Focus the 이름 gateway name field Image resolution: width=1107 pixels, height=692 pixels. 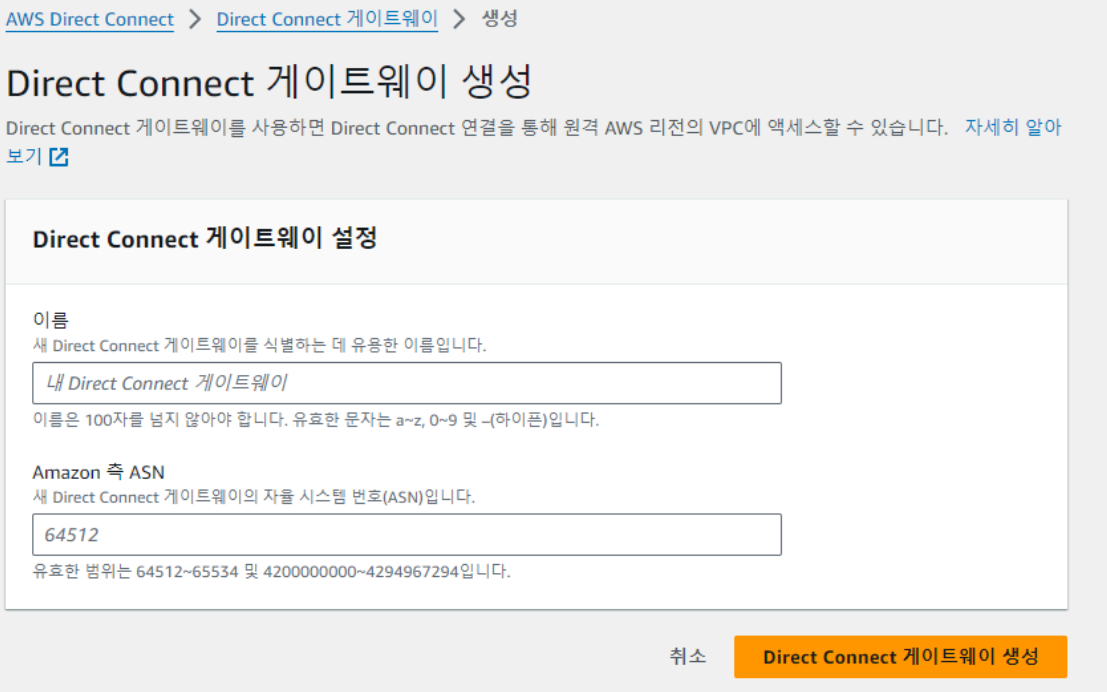(407, 383)
